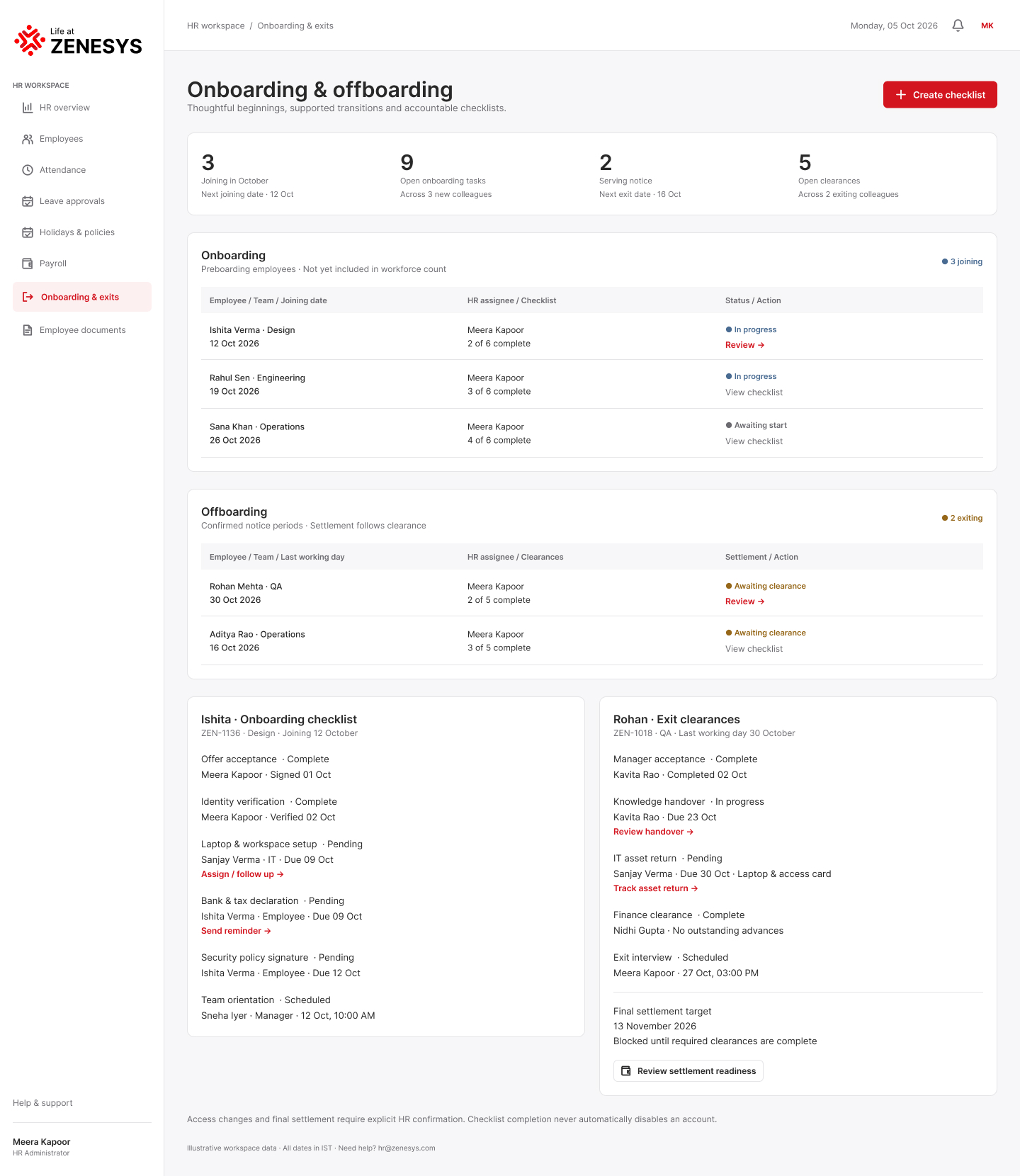This screenshot has width=1020, height=1176.
Task: Open the Attendance sidebar item
Action: pyautogui.click(x=82, y=170)
